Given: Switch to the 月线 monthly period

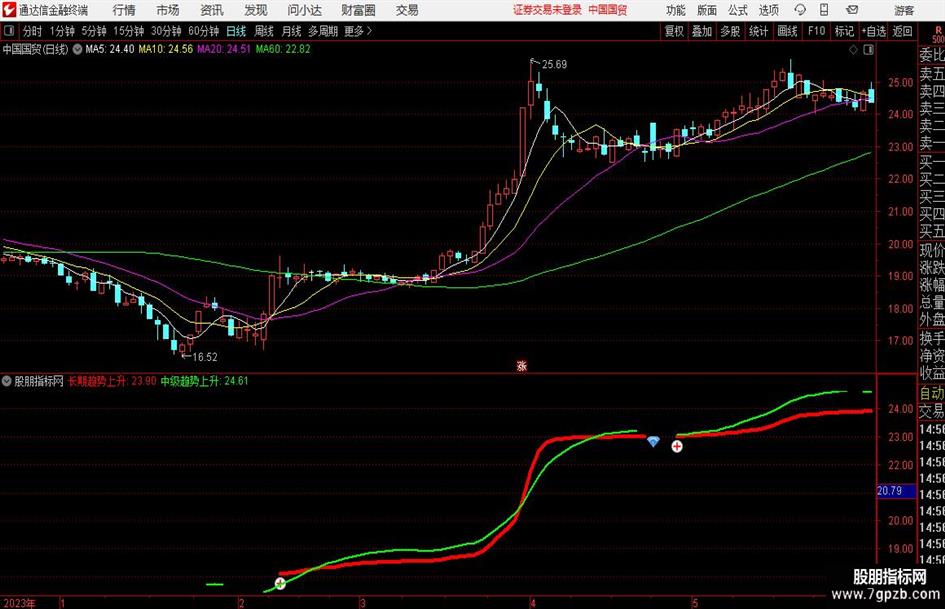Looking at the screenshot, I should coord(292,31).
